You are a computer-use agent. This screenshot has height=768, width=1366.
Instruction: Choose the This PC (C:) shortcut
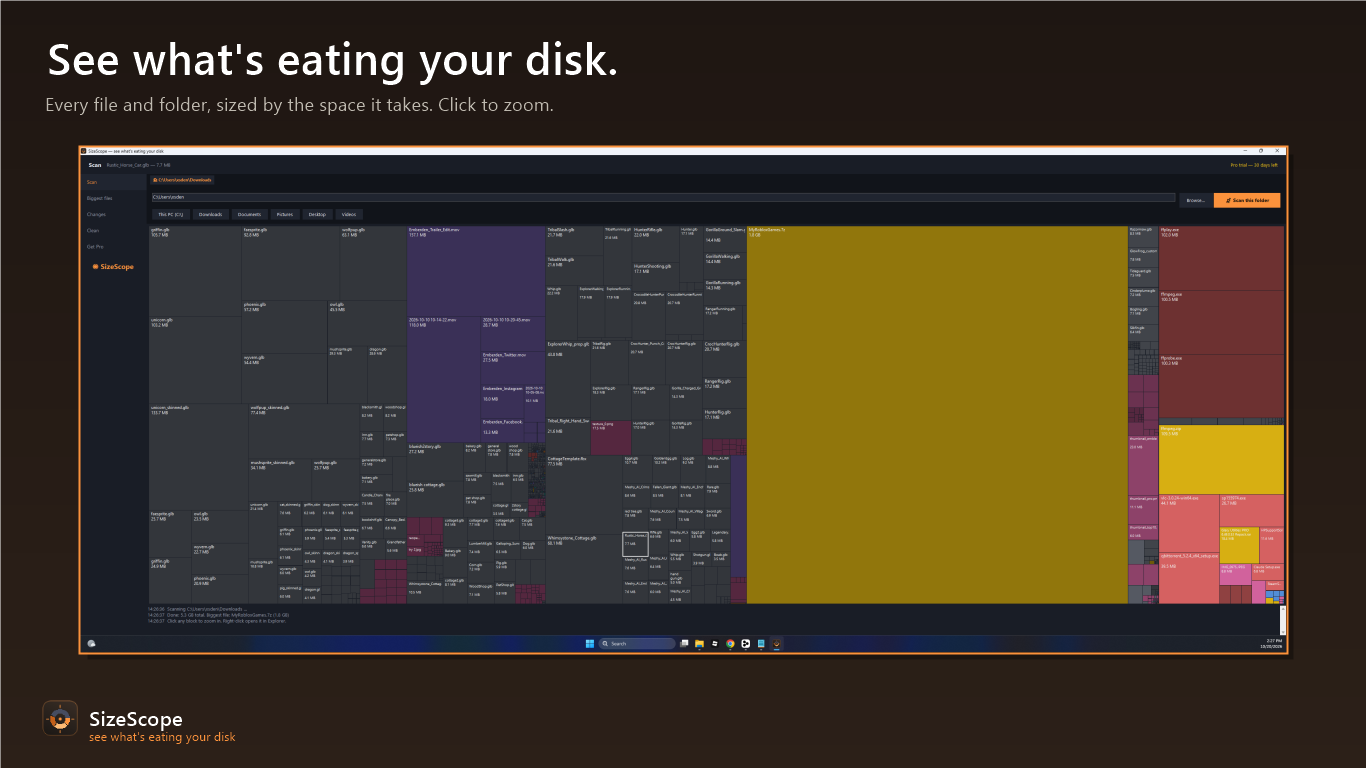170,214
